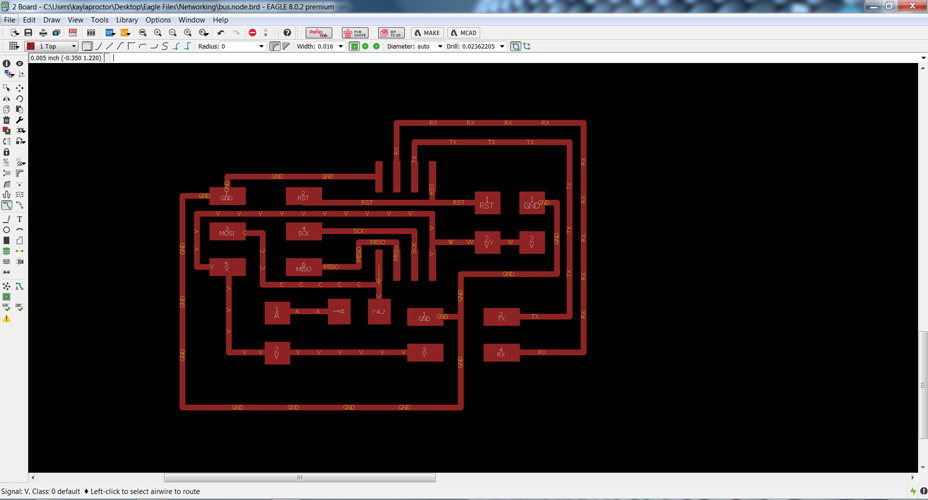Open the Options menu
Viewport: 928px width, 500px height.
[158, 20]
